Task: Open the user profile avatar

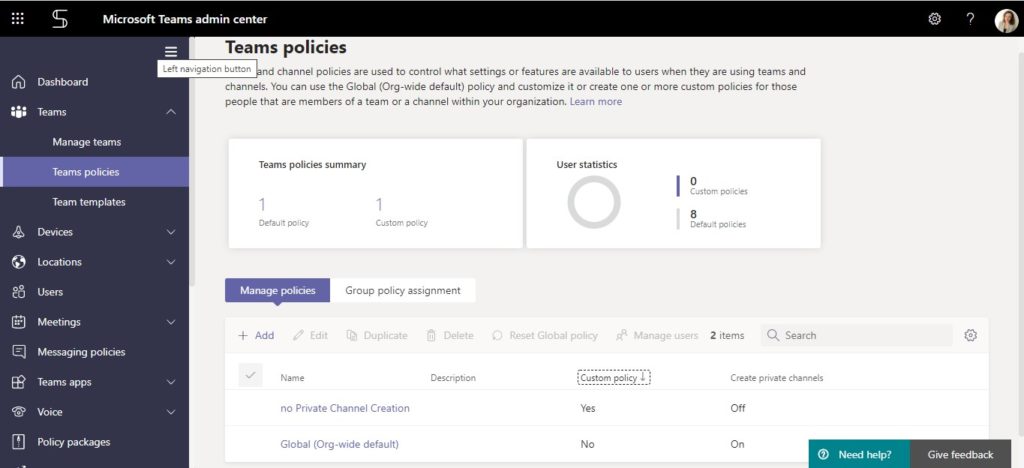Action: click(x=1006, y=20)
